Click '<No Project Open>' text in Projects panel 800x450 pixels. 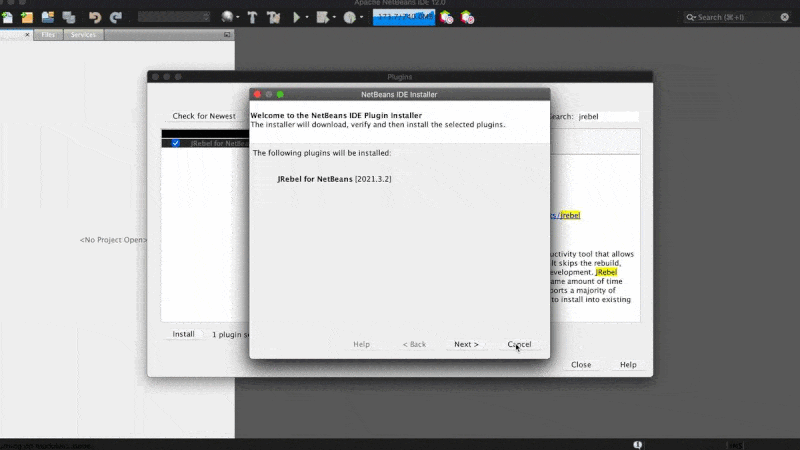[113, 240]
